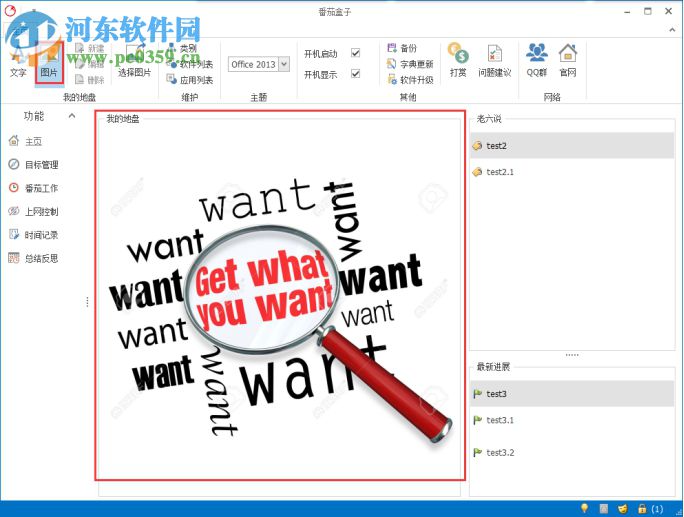Click 新建 in the 我的地盘 group
Viewport: 684px width, 517px height.
pos(90,48)
